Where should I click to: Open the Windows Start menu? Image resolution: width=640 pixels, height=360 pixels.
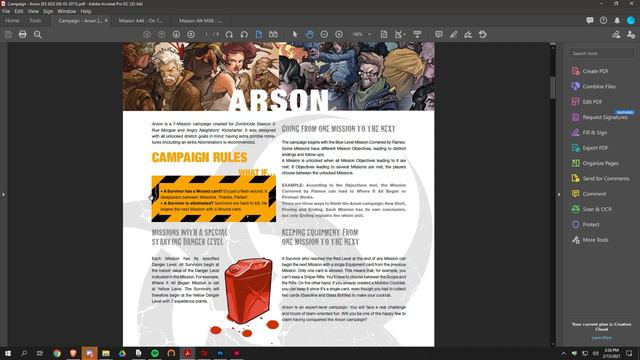8,353
